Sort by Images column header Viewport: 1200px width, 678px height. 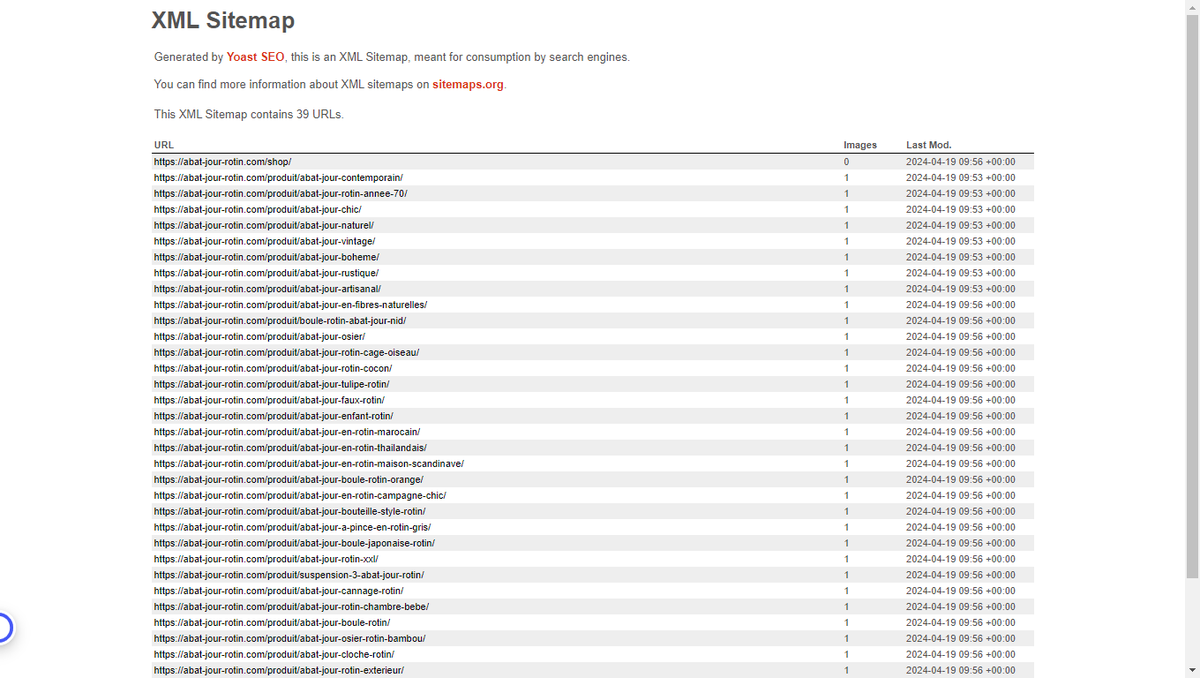click(x=860, y=145)
